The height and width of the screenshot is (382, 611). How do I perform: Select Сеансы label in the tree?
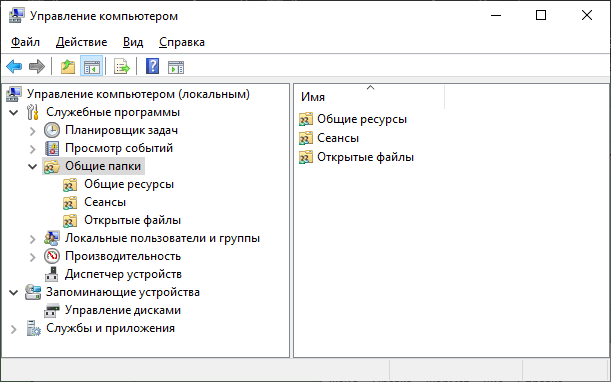(x=105, y=202)
